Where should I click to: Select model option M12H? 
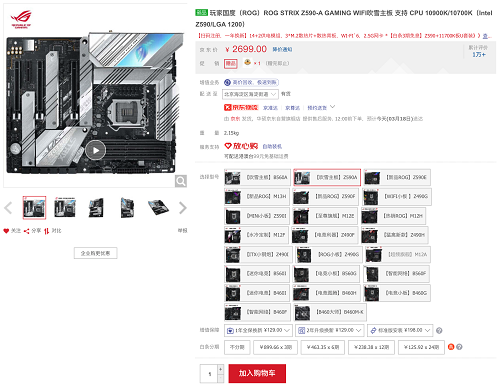tap(393, 216)
